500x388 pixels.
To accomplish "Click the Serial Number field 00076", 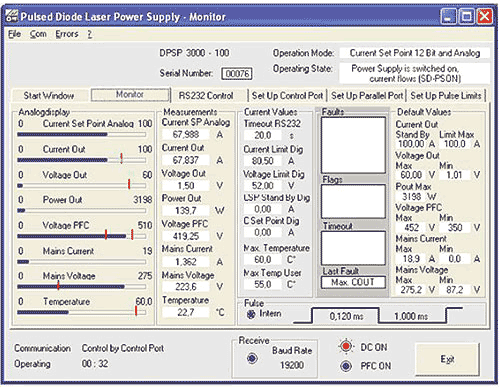I will (x=237, y=73).
